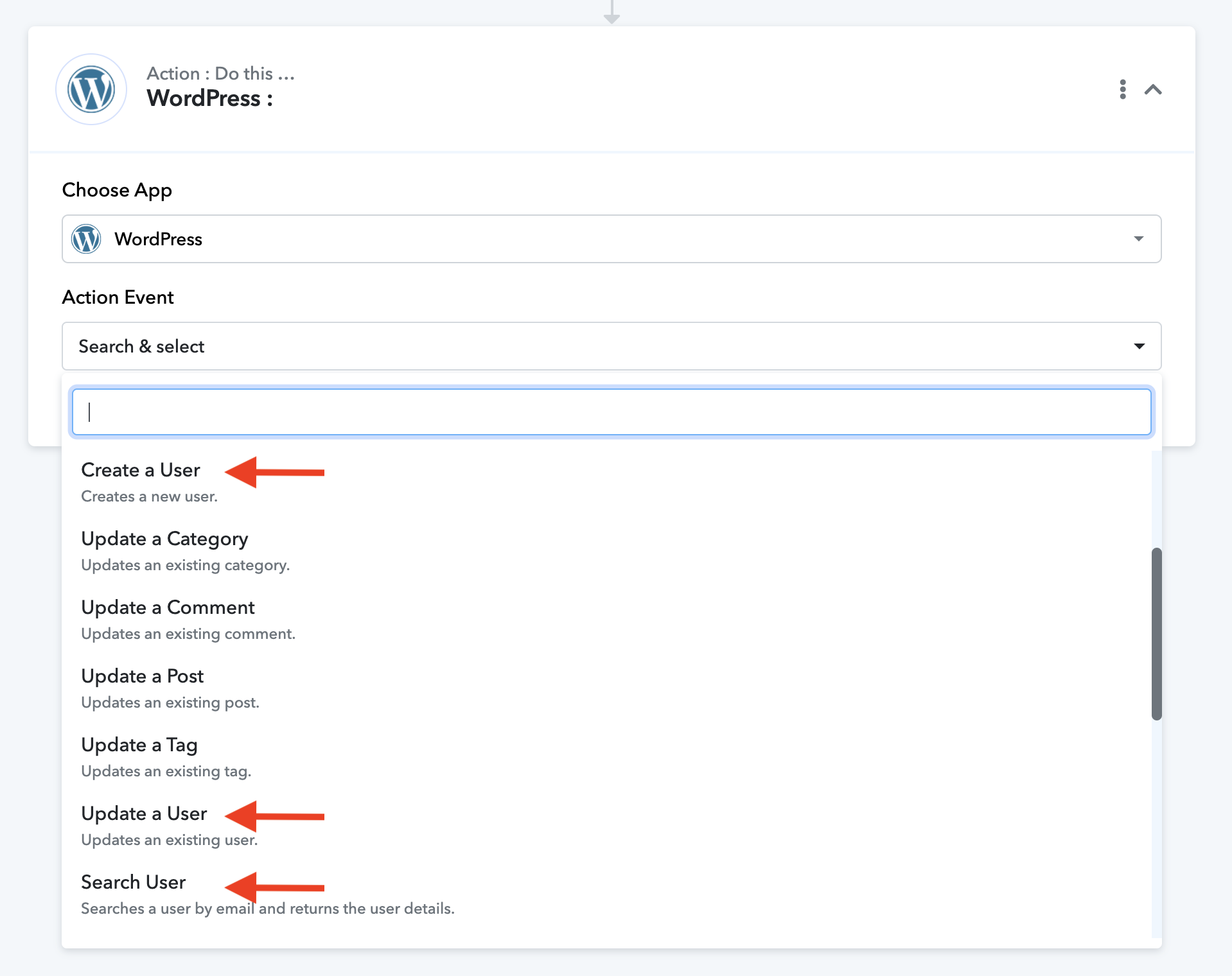
Task: Click the action list scrollbar thumb
Action: [1156, 634]
